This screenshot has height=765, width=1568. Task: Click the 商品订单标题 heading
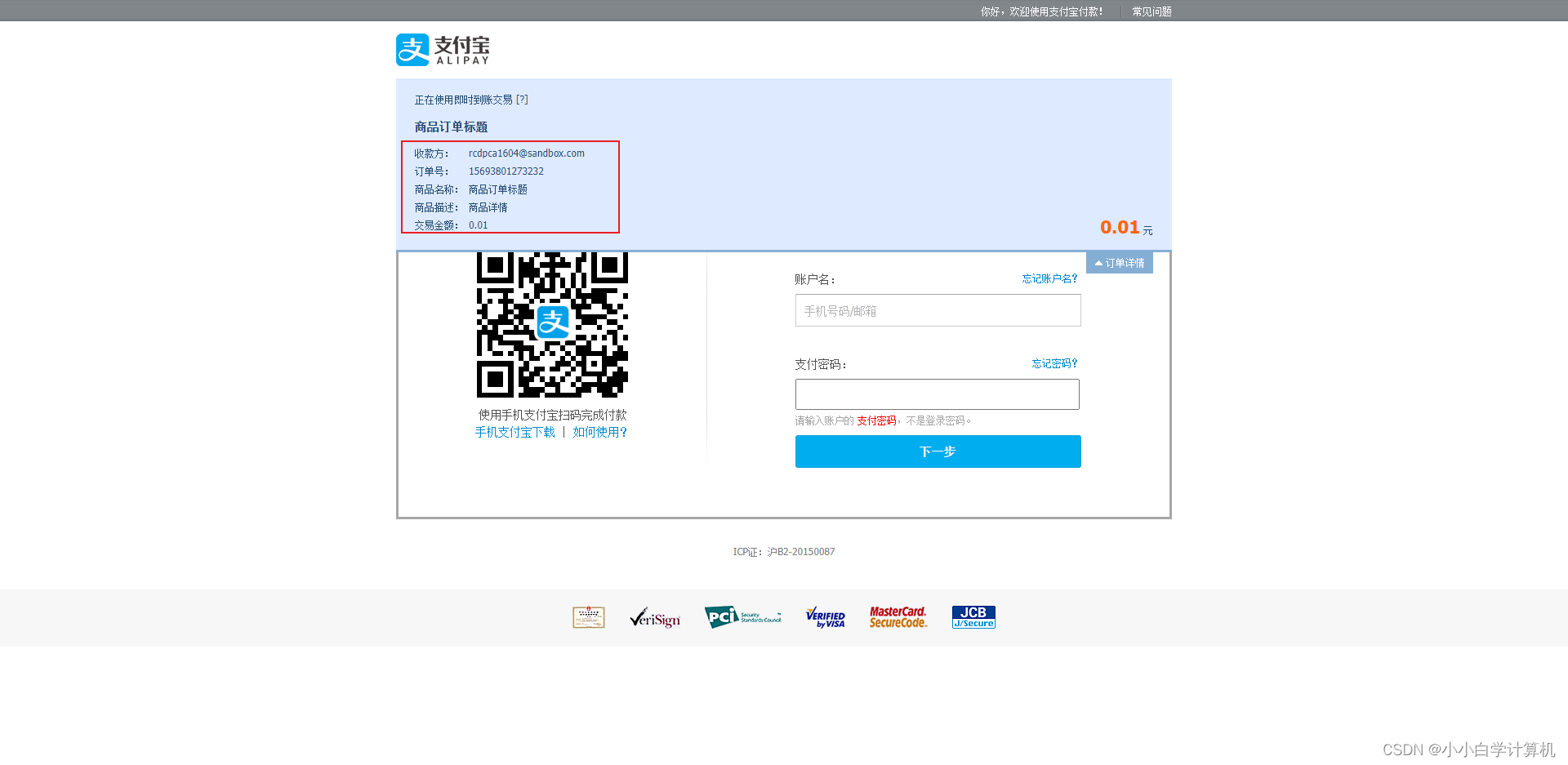[x=451, y=127]
